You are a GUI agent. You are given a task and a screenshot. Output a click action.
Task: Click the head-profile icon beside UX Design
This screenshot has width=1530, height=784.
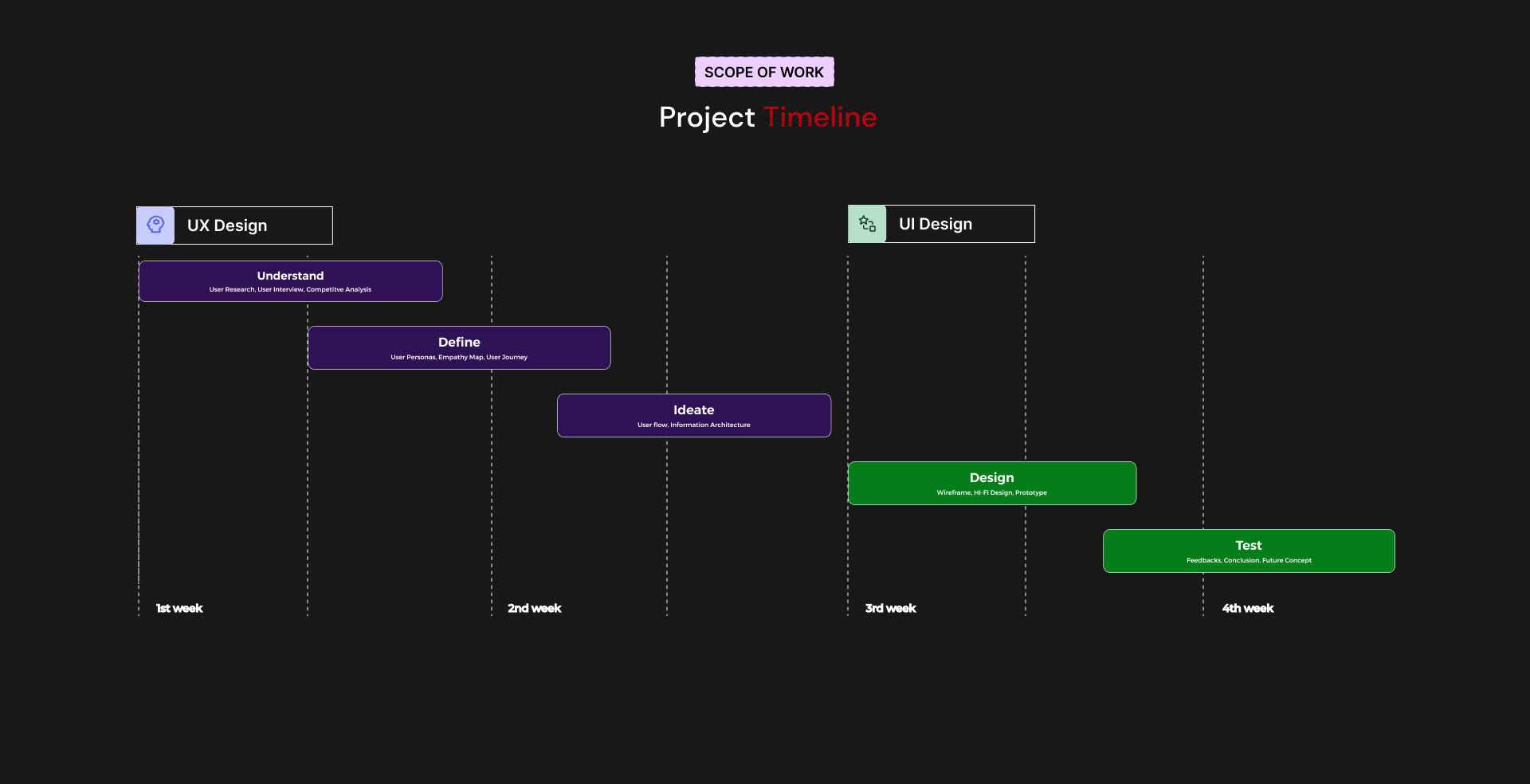click(x=156, y=225)
